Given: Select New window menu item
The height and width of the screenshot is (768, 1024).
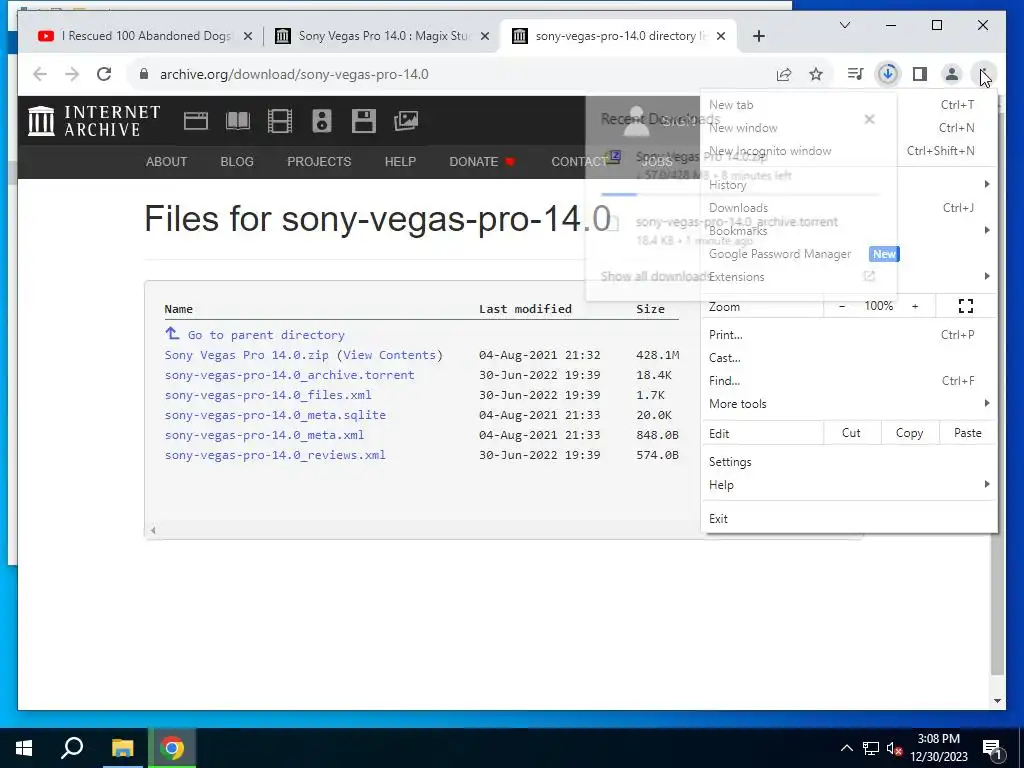Looking at the screenshot, I should pos(849,127).
